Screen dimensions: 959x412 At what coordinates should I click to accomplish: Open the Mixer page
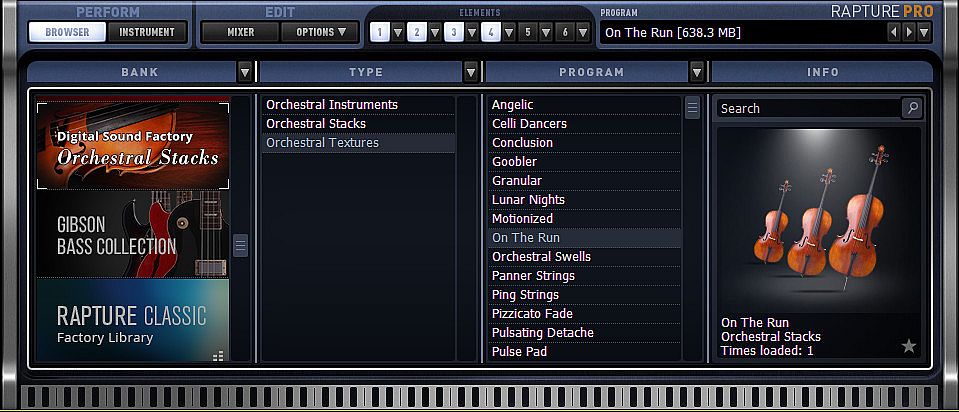[x=240, y=32]
